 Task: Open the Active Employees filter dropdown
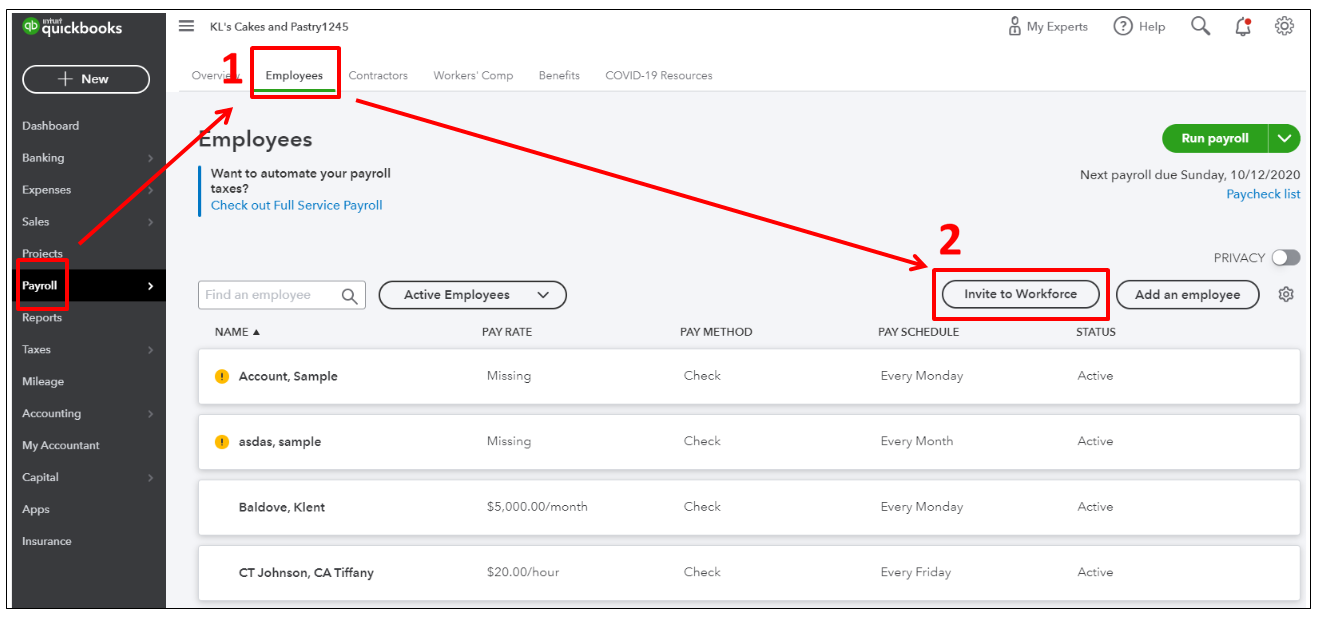coord(473,295)
